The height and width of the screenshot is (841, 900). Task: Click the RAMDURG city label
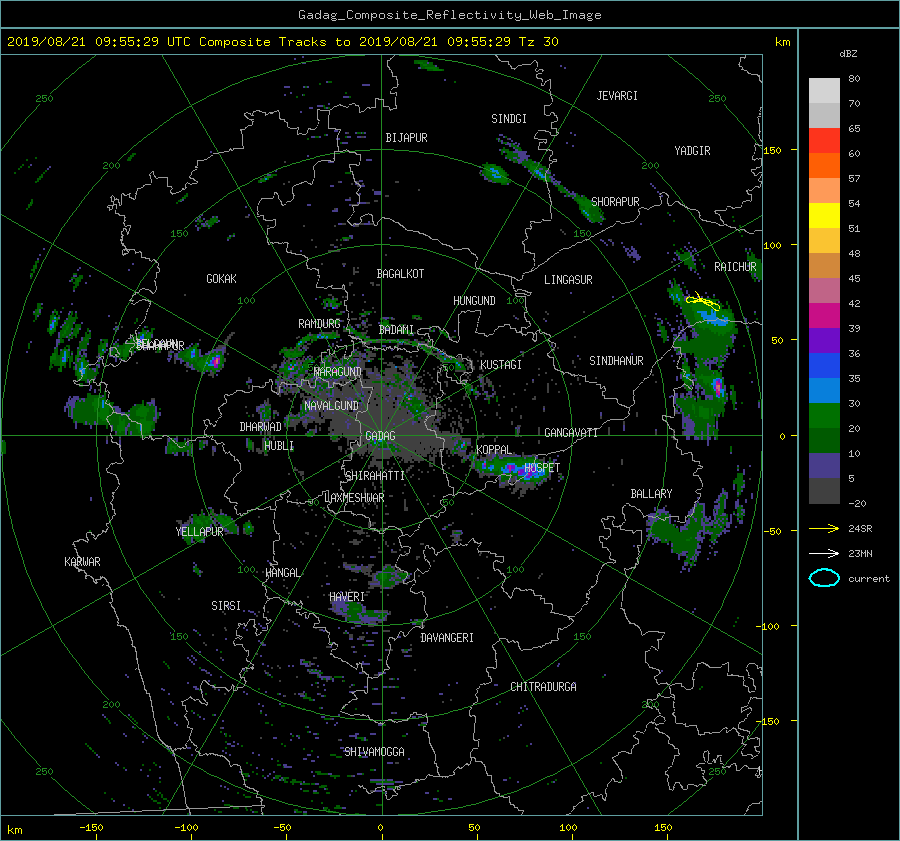(319, 324)
